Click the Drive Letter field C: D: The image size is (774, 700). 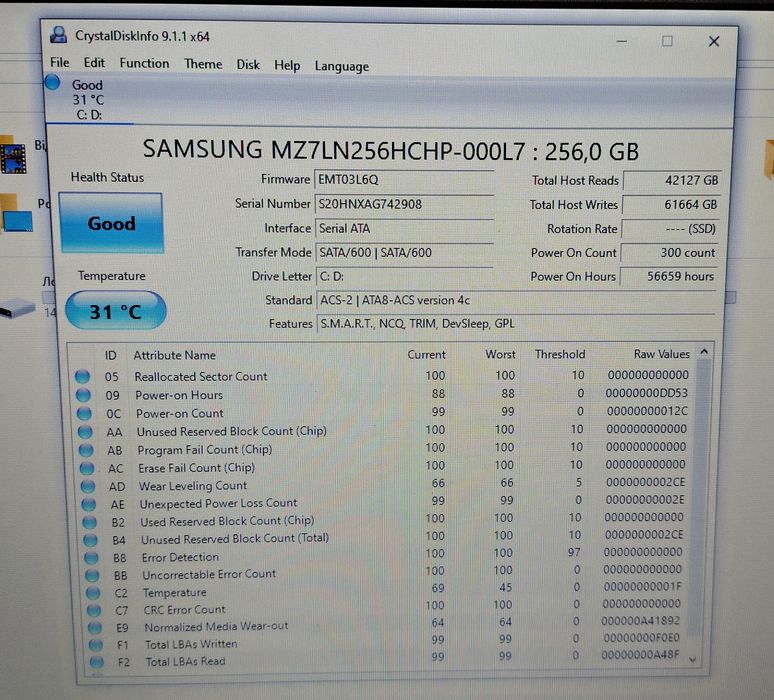[404, 276]
